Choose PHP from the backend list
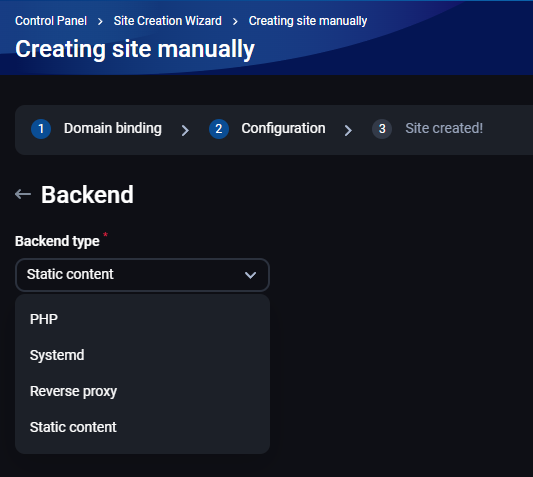The width and height of the screenshot is (533, 477). [x=142, y=319]
